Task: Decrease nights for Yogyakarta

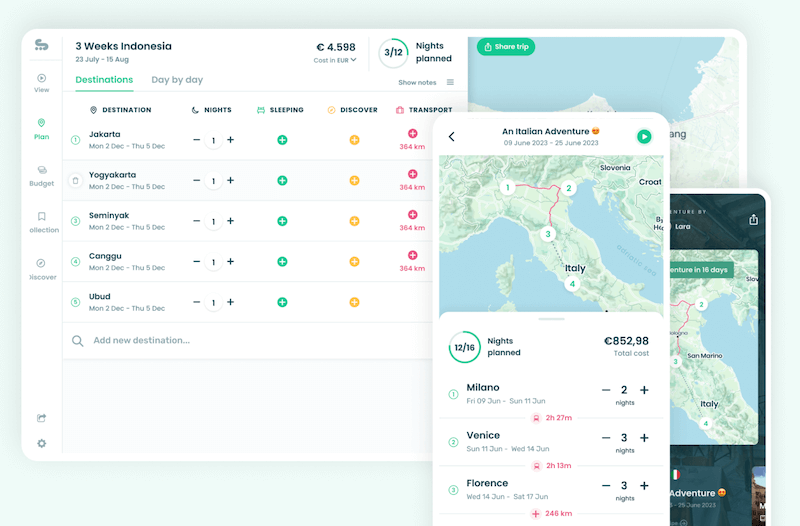Action: coord(196,181)
